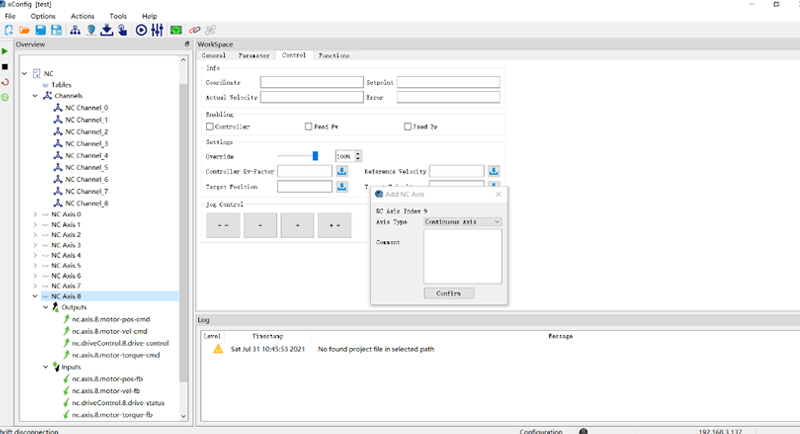Viewport: 800px width, 434px height.
Task: Click the green Run arrow in left sidebar
Action: point(5,50)
